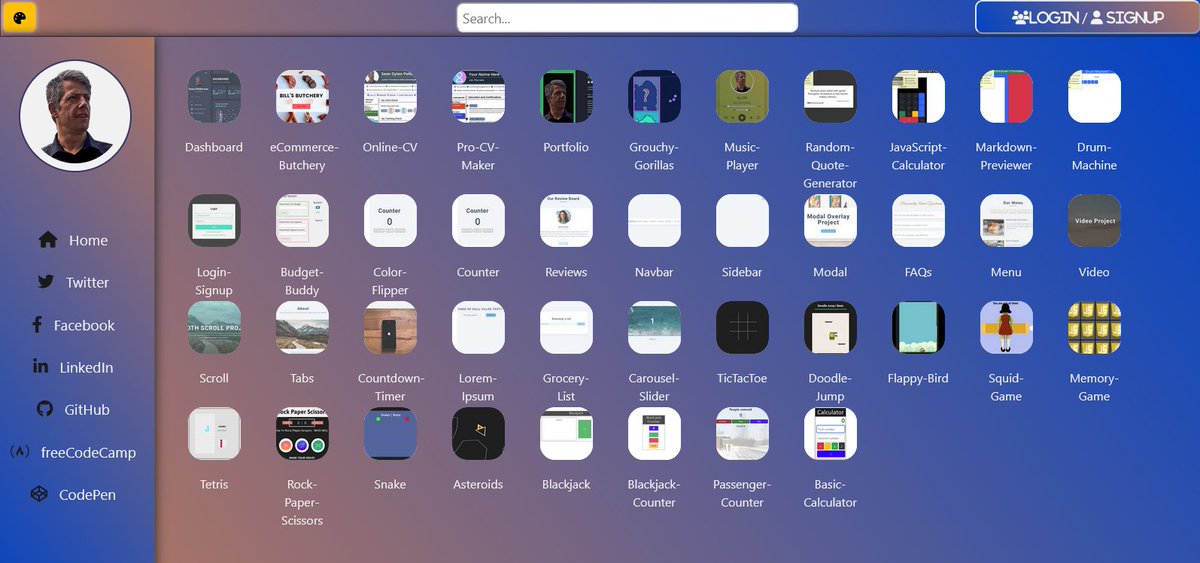
Task: Open the Music-Player icon
Action: tap(742, 96)
